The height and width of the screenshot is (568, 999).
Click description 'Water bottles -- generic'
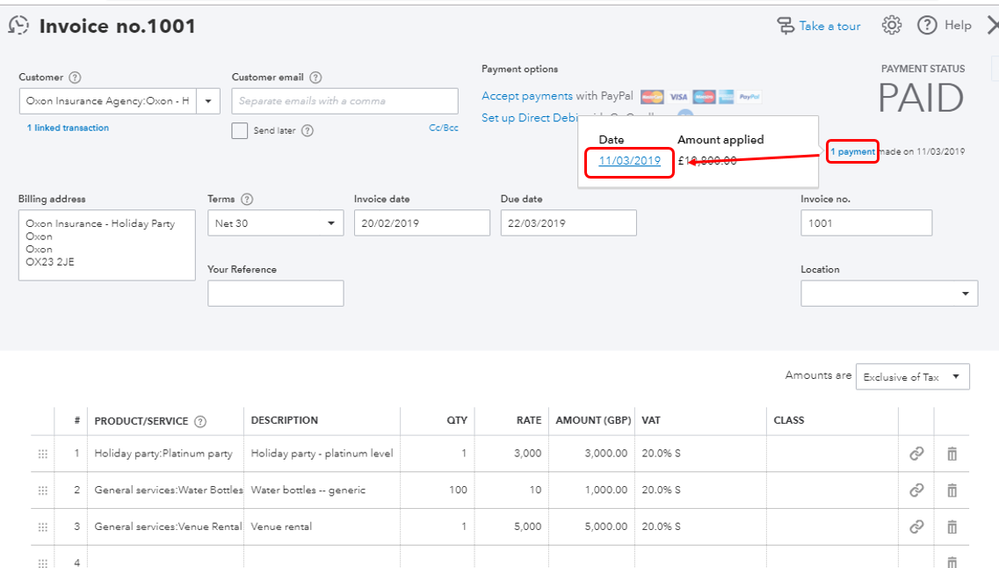click(x=322, y=490)
